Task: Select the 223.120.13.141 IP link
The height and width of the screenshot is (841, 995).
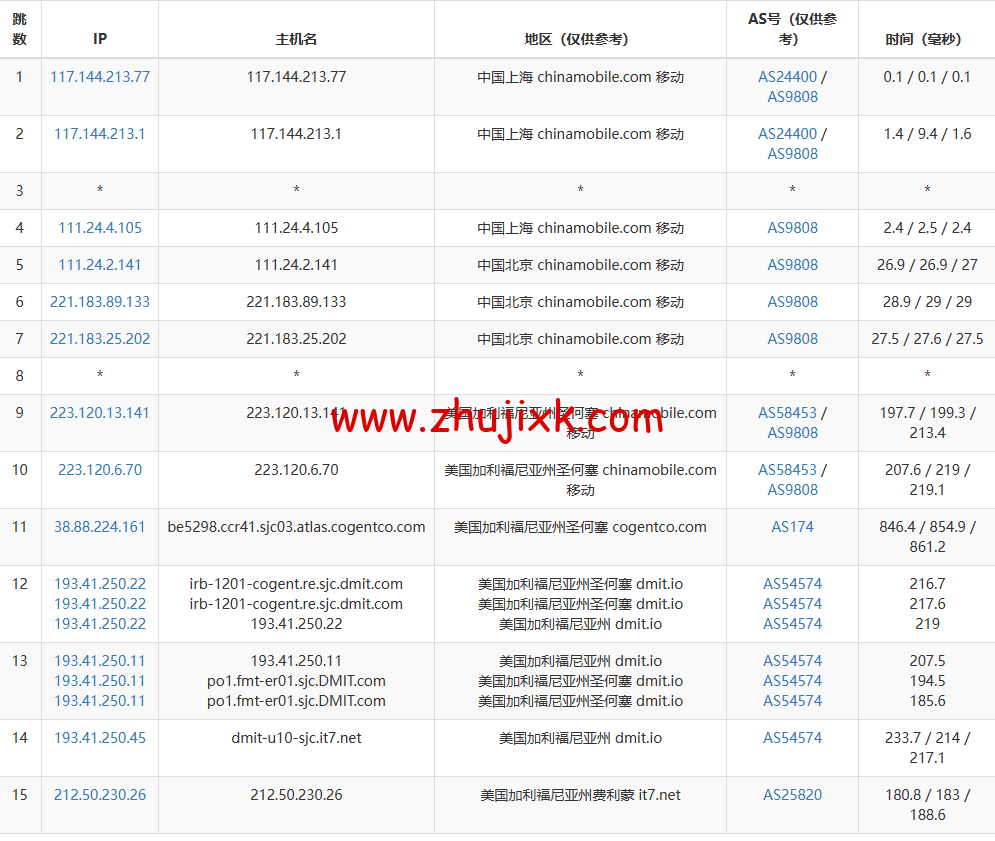Action: (99, 412)
